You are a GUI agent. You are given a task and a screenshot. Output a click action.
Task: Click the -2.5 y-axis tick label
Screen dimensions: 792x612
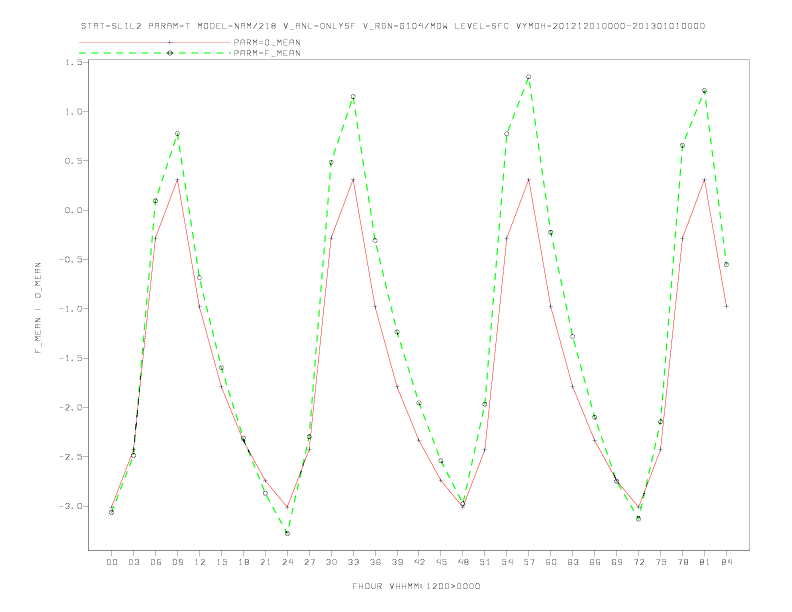(71, 456)
